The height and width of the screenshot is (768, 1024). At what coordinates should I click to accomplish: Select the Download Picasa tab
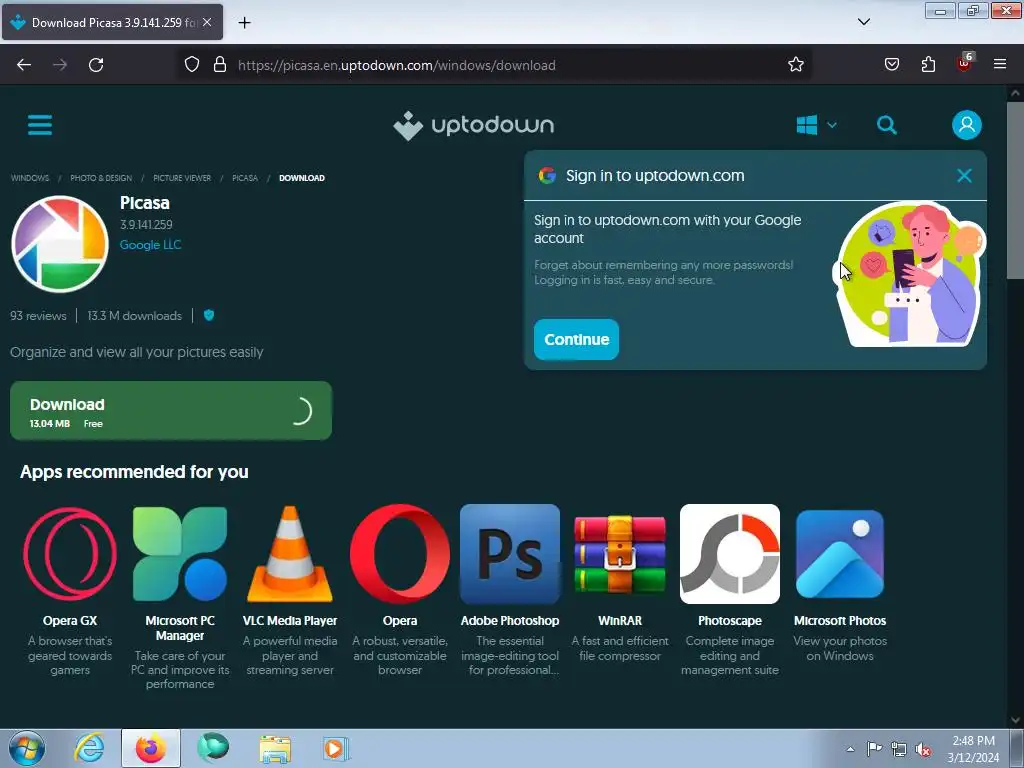coord(112,22)
